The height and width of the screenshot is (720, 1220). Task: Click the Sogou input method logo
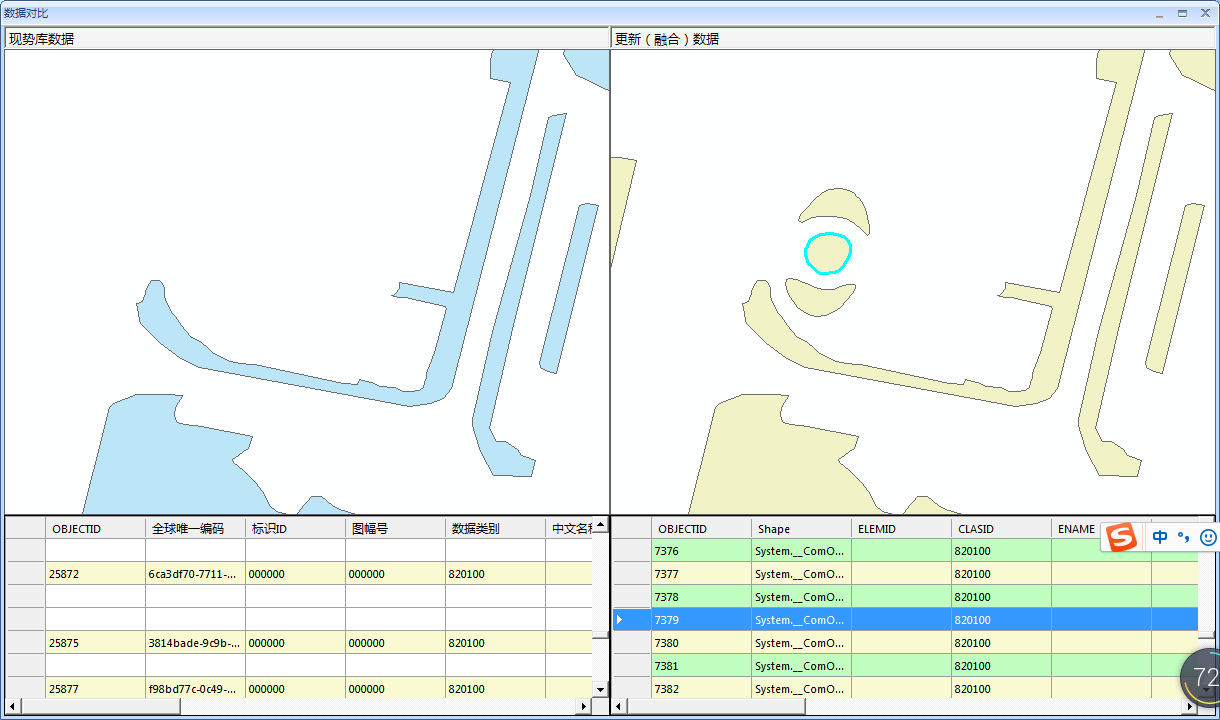[x=1122, y=537]
